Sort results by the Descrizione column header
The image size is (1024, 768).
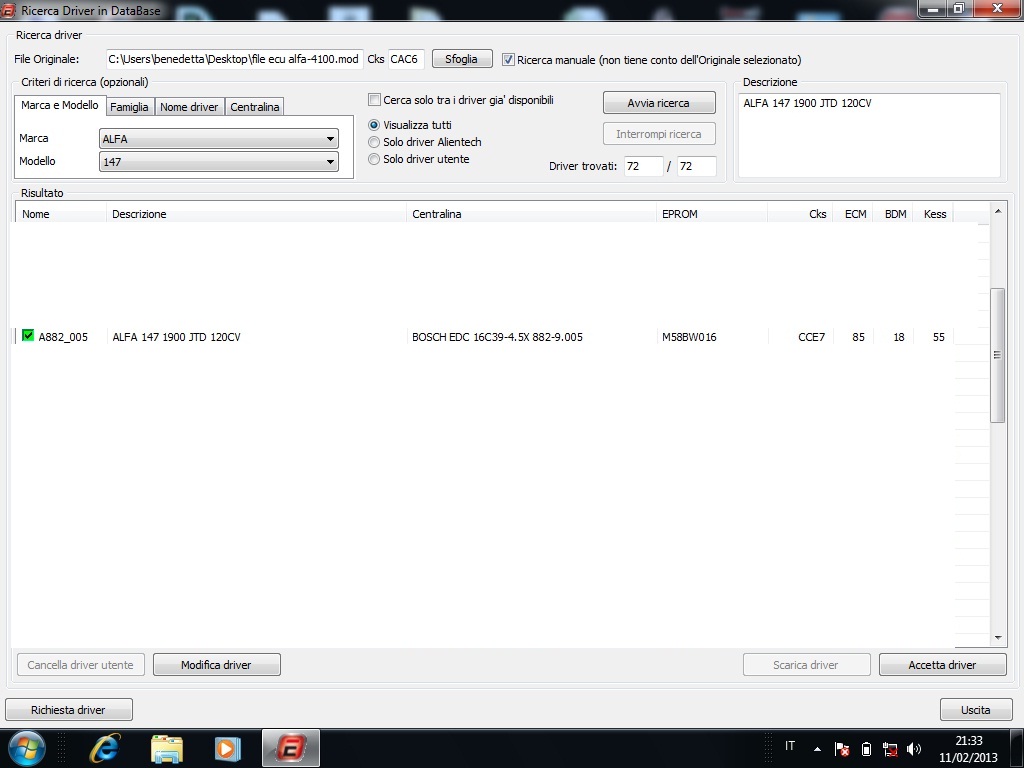(256, 214)
